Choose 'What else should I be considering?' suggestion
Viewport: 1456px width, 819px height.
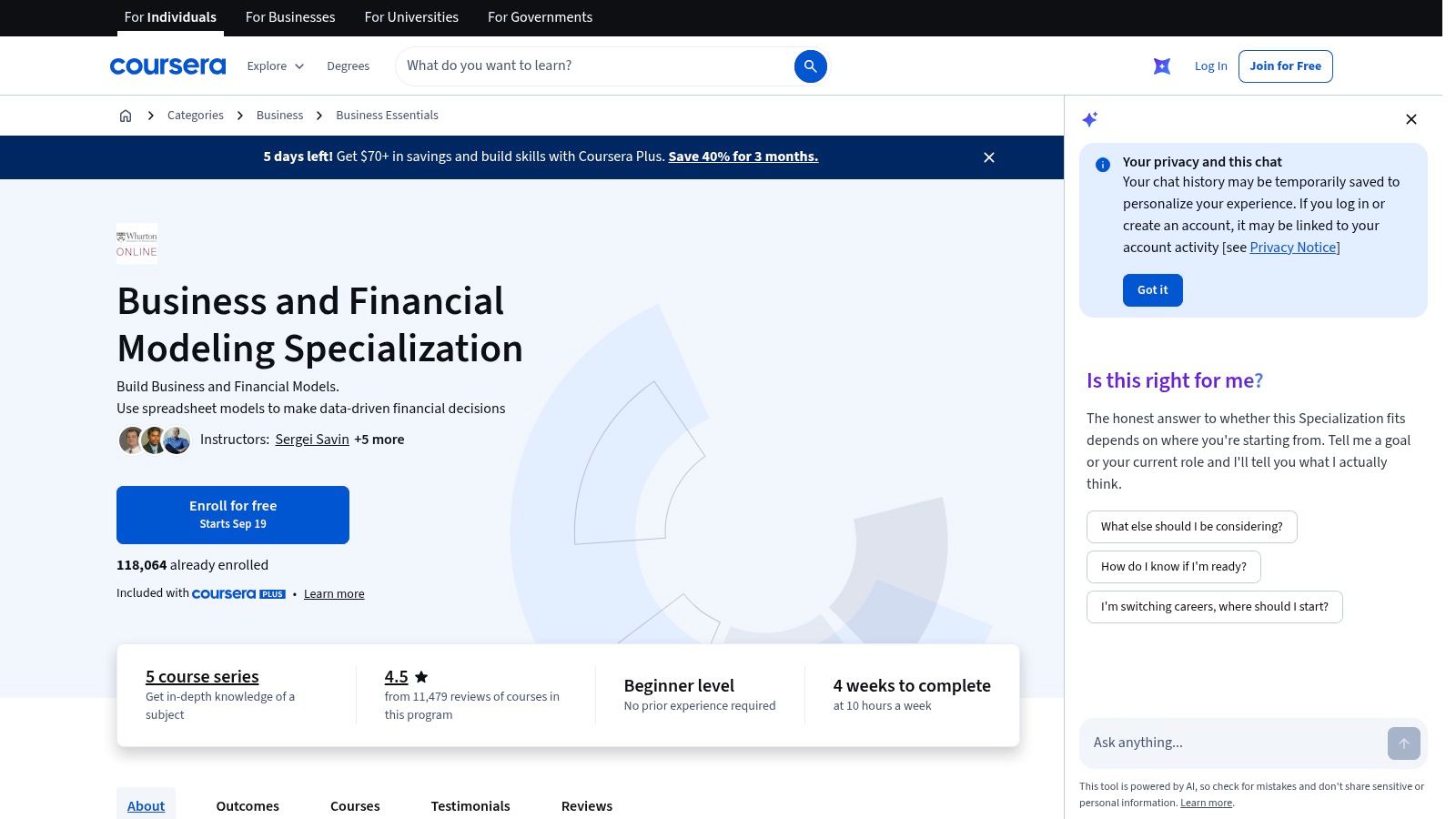1191,527
